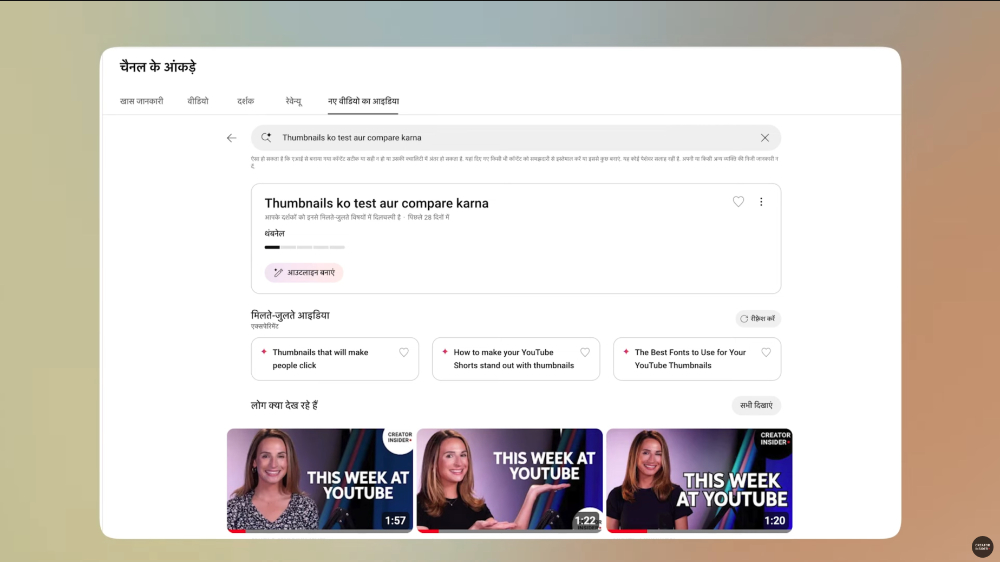Viewport: 1000px width, 562px height.
Task: Click the sparkle icon on 'Best Fonts' card
Action: coord(626,351)
